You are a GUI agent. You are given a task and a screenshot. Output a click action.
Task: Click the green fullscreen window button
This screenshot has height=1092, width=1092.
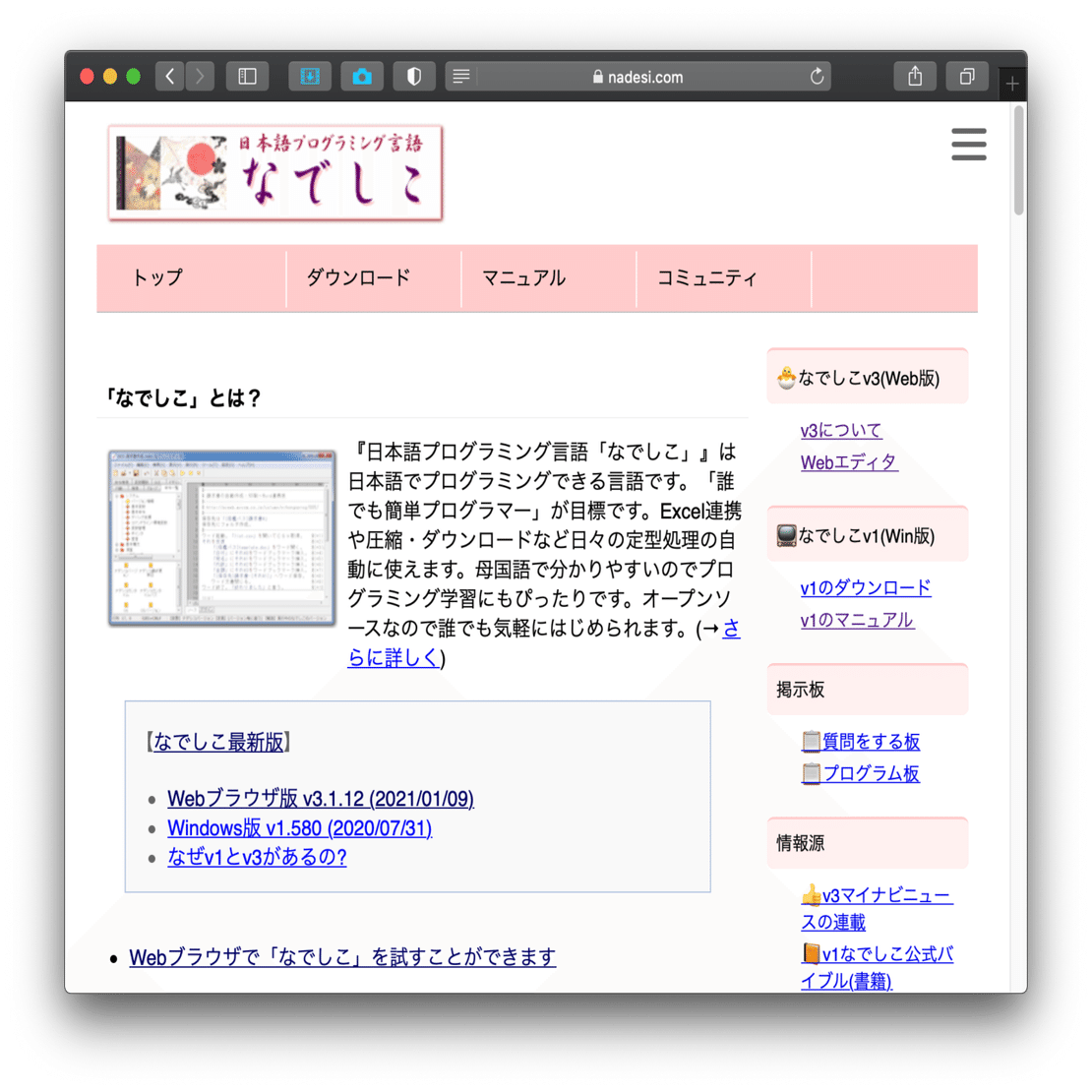point(133,77)
